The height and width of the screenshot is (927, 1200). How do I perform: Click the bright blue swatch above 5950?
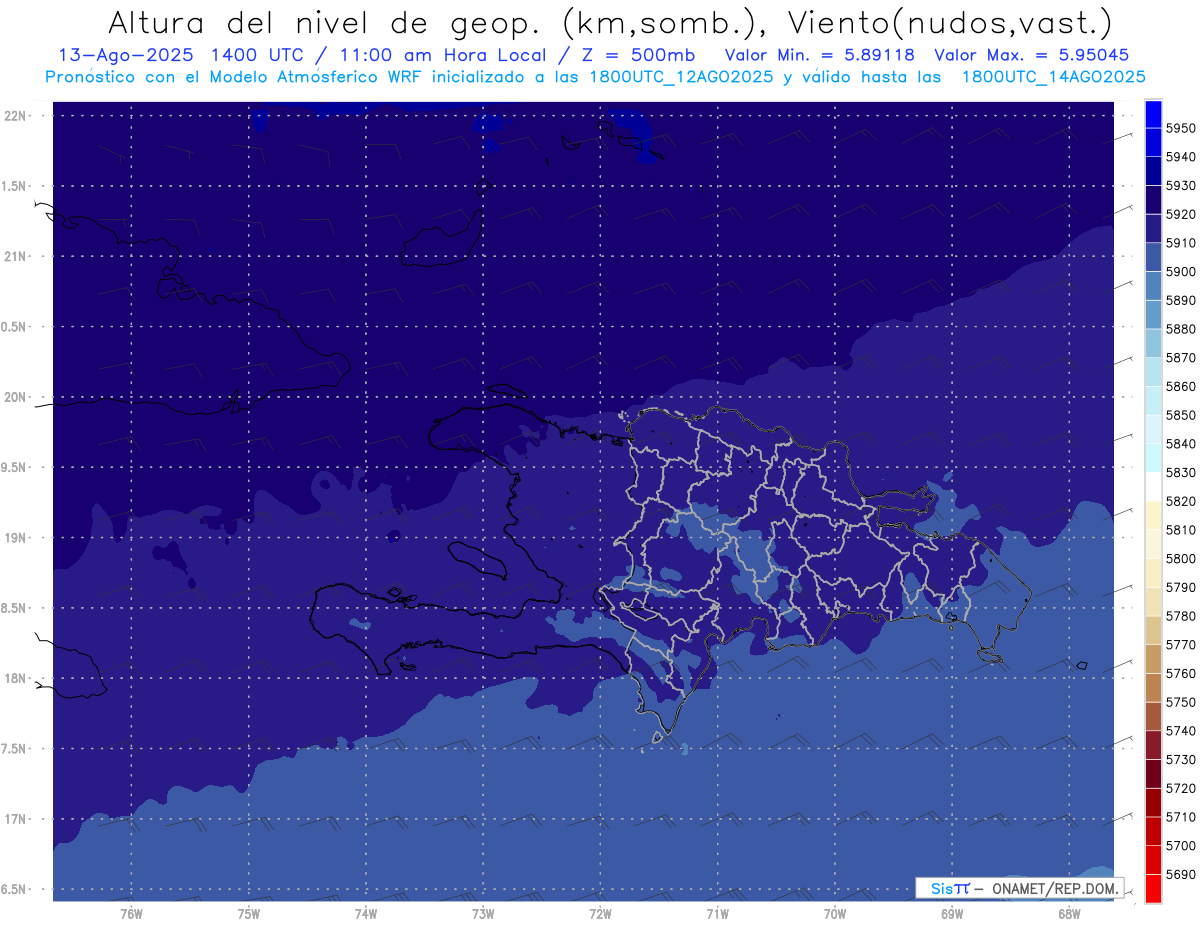pos(1153,114)
